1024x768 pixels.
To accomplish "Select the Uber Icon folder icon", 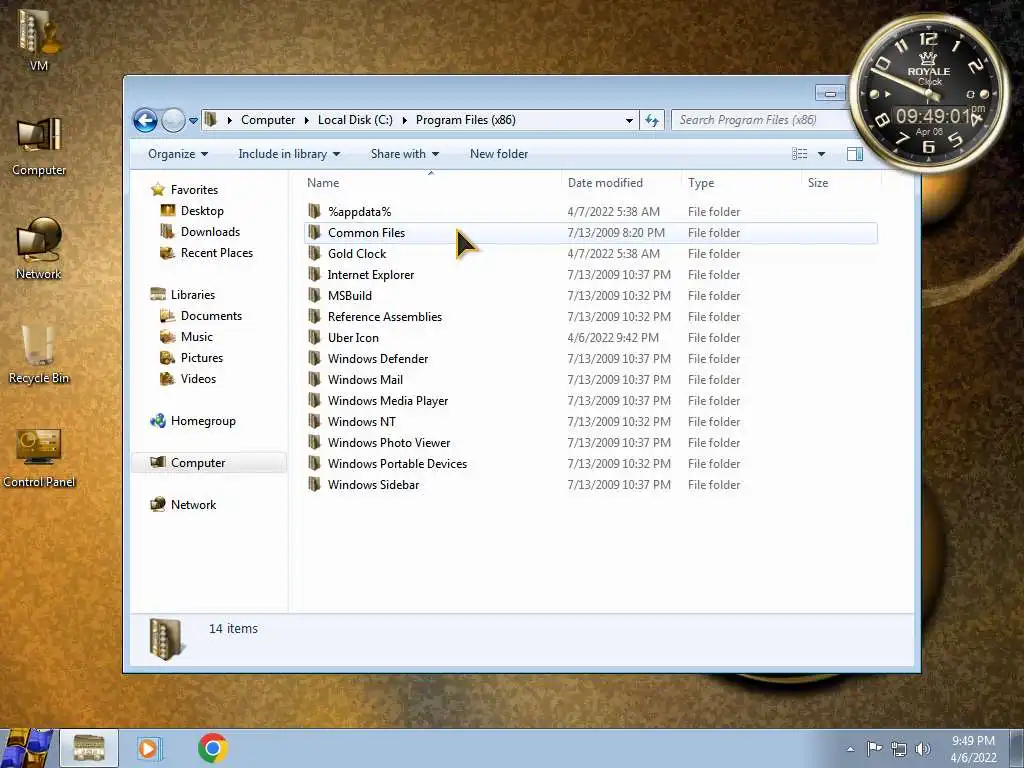I will click(314, 337).
